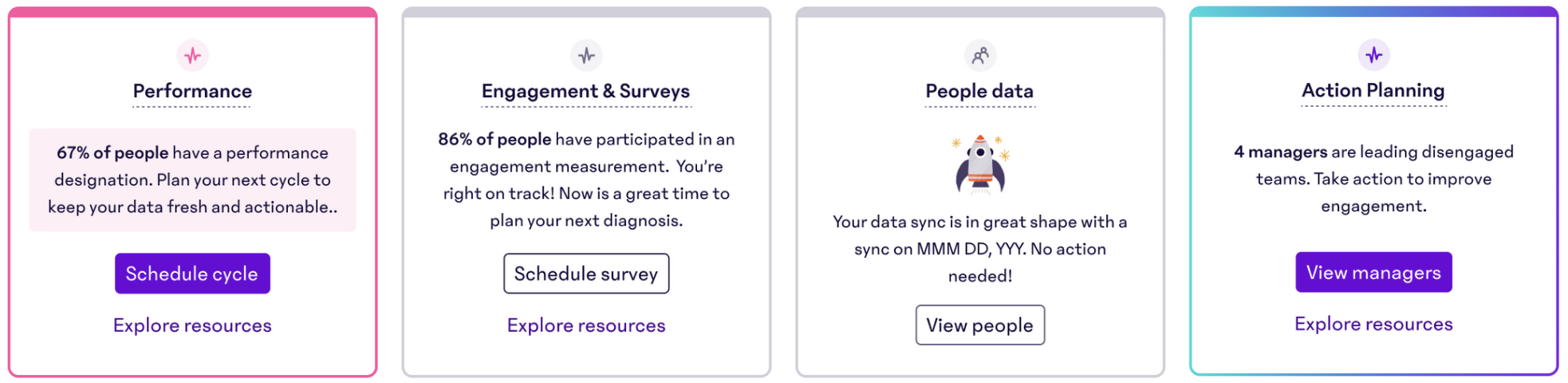
Task: Click the purple pulse icon above Action Planning
Action: click(1373, 54)
